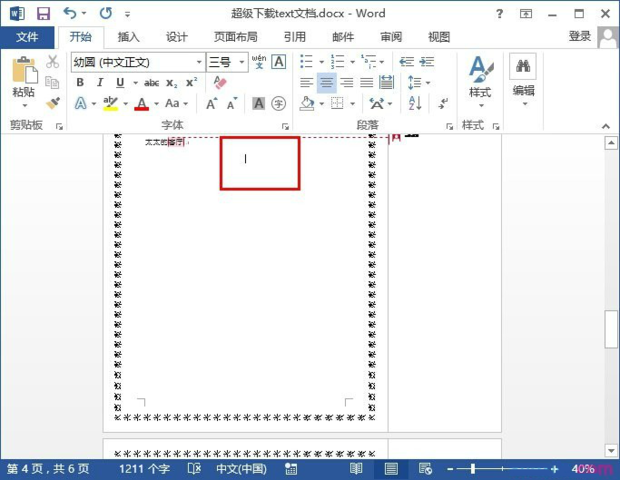Cut selection with the scissors icon
620x480 pixels.
tap(52, 62)
